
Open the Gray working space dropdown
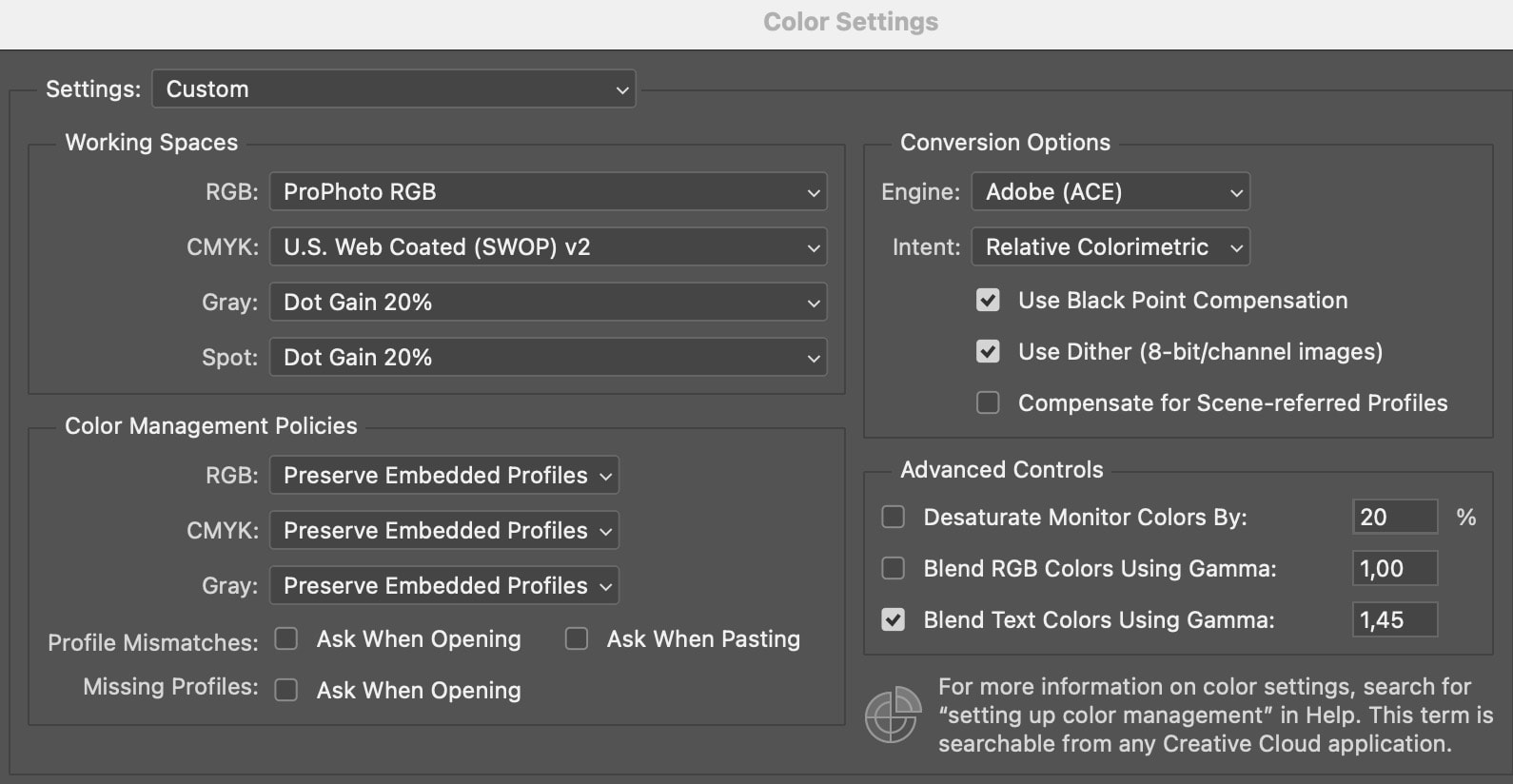[x=547, y=303]
